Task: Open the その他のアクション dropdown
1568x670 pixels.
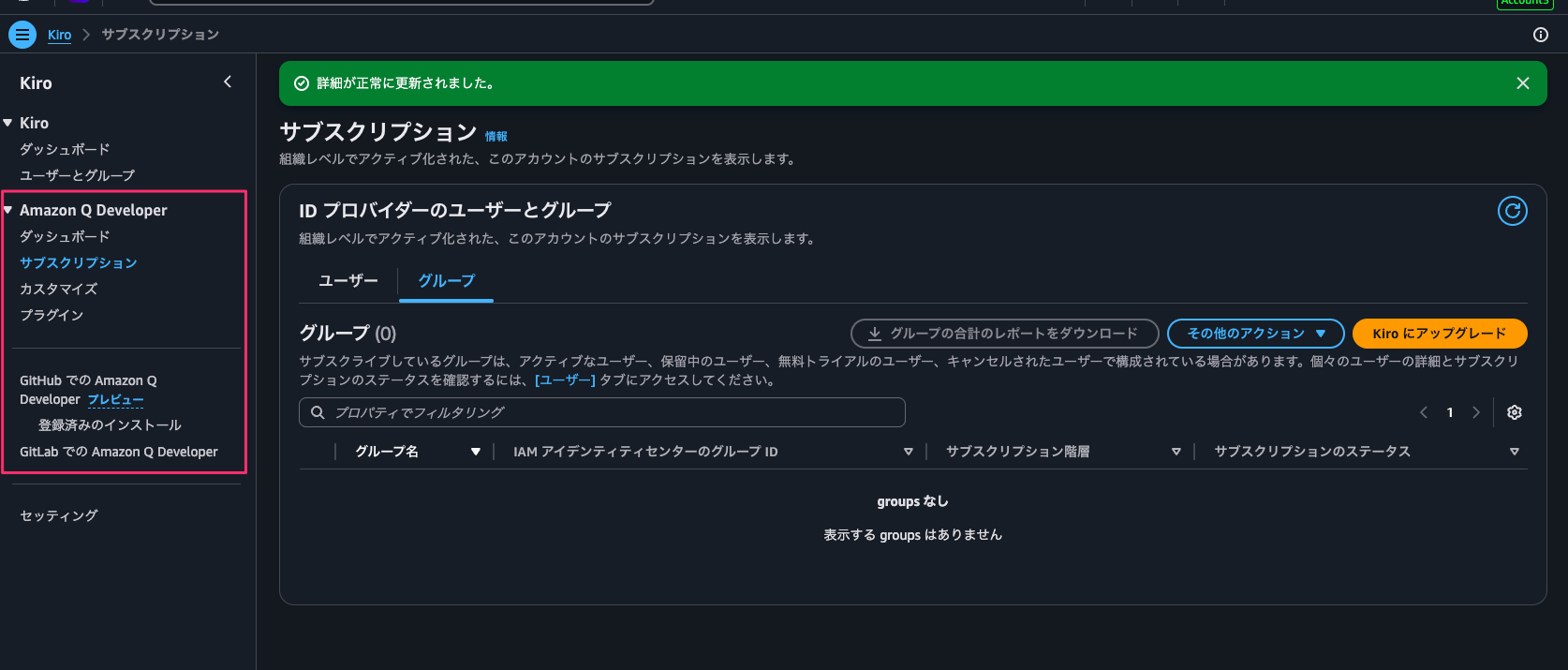Action: coord(1255,334)
